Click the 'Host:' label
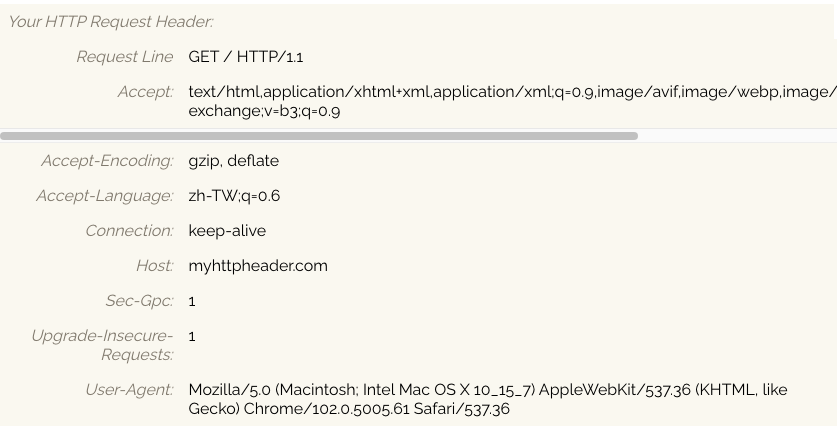 point(155,266)
